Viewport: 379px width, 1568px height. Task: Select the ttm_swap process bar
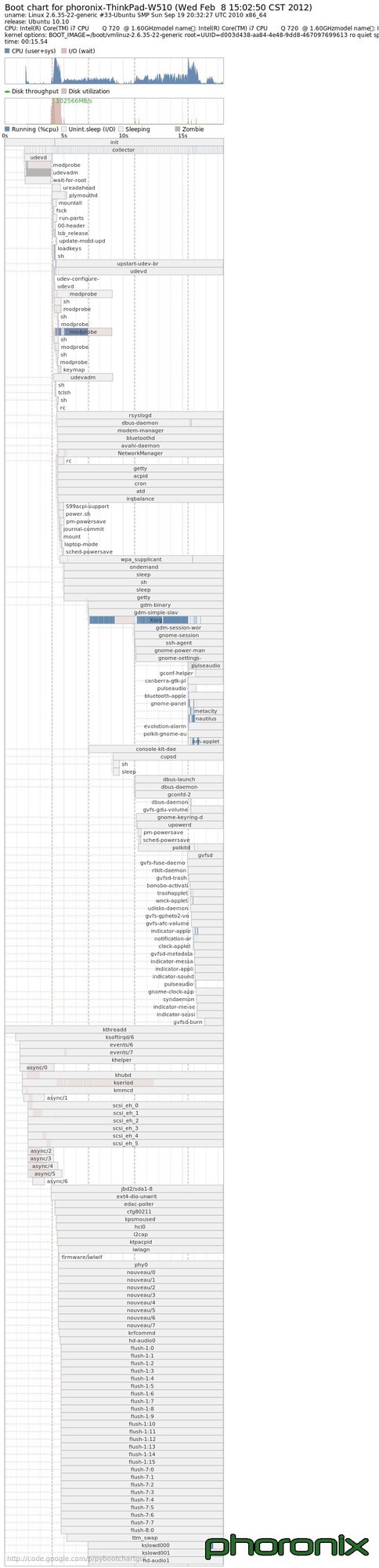click(x=145, y=1537)
